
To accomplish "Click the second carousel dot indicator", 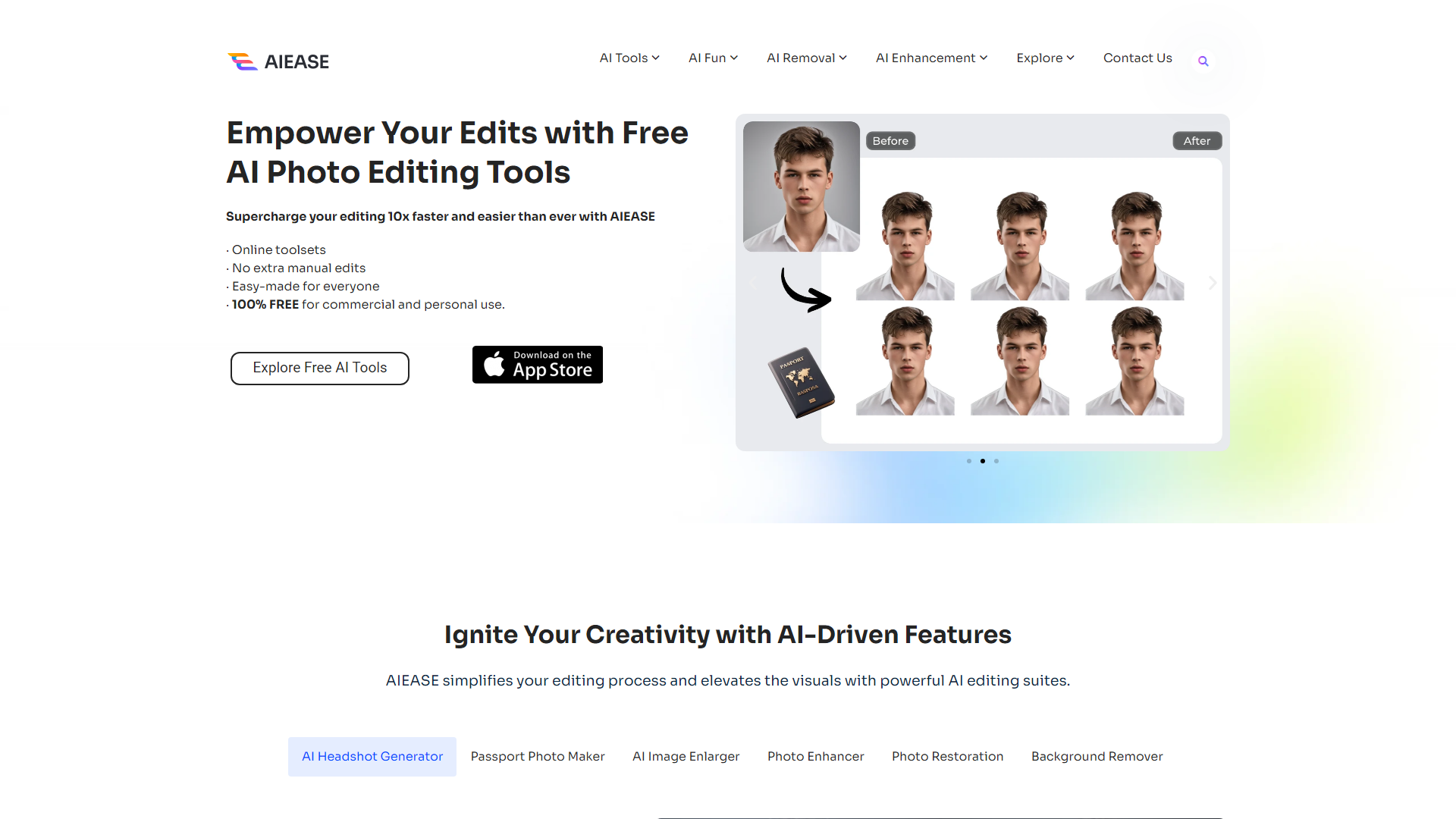I will point(983,461).
